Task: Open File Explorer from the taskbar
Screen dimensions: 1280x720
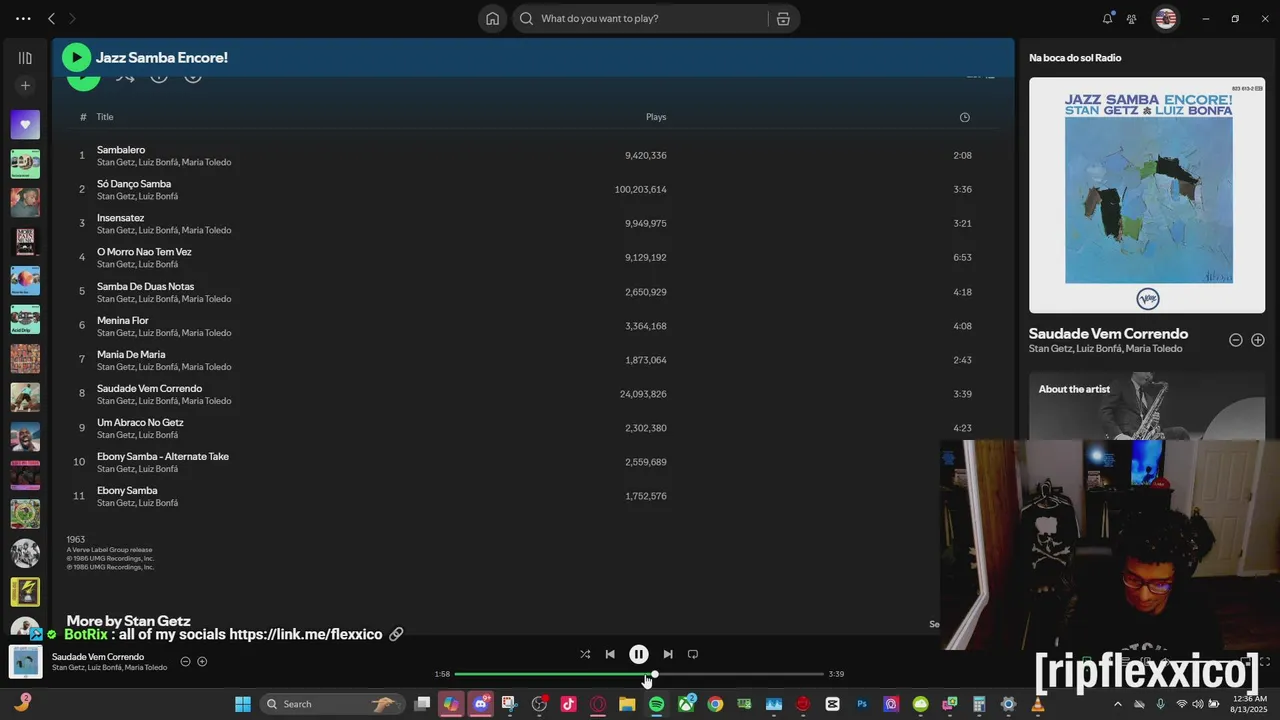Action: coord(627,704)
